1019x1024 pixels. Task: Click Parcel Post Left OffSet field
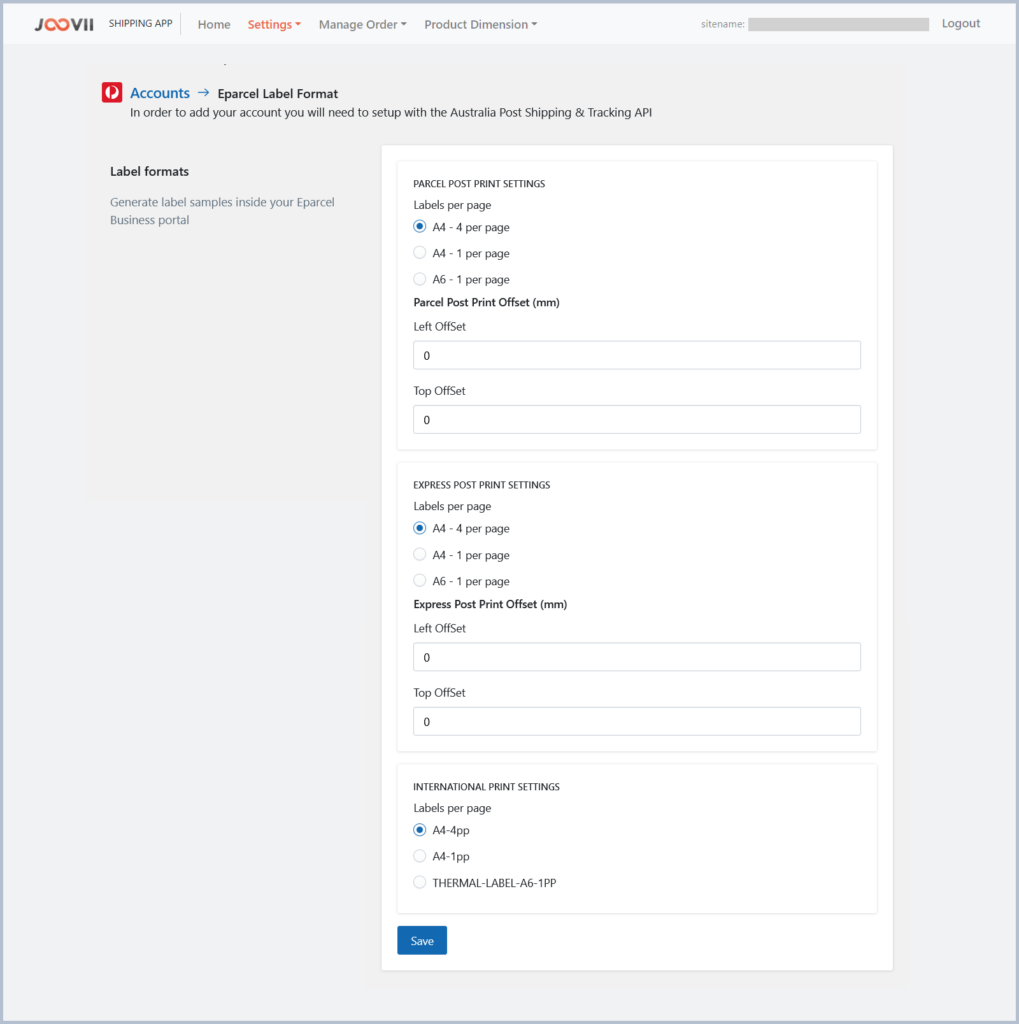[636, 355]
